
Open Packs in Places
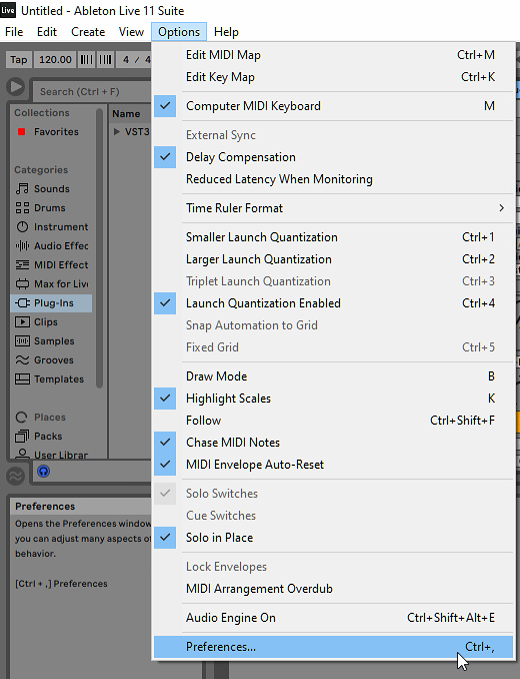[x=39, y=436]
